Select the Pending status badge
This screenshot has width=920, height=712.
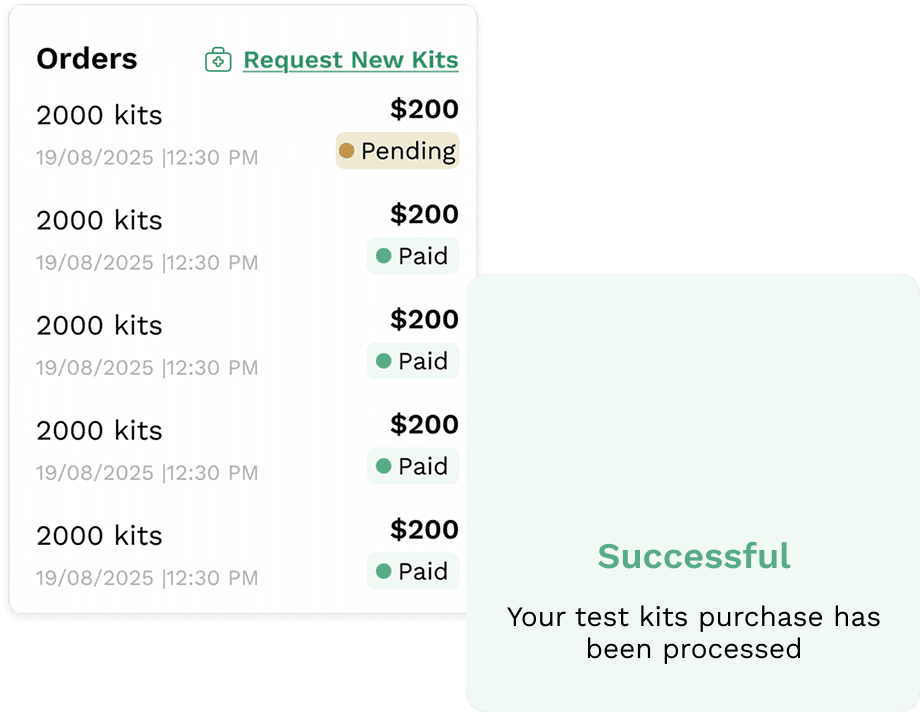tap(397, 151)
